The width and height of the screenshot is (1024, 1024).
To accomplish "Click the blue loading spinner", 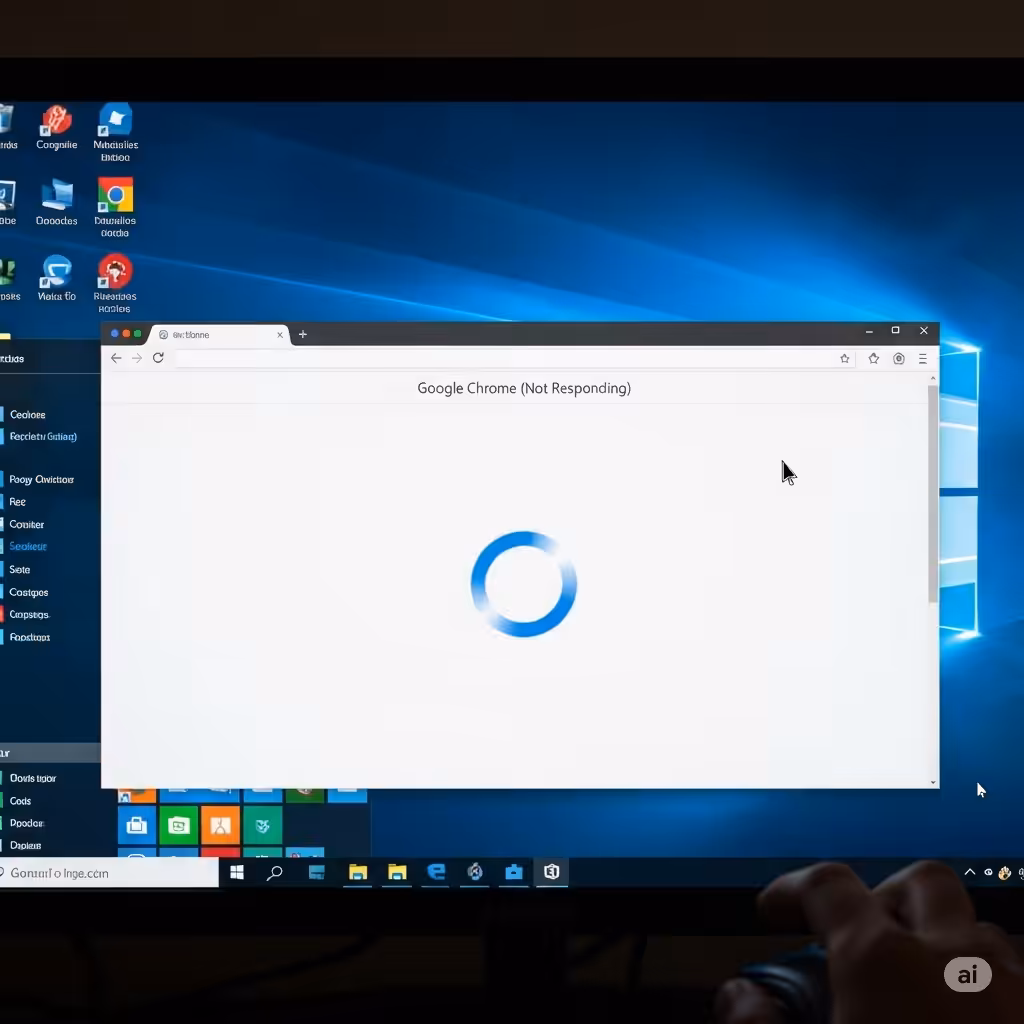I will [x=524, y=584].
